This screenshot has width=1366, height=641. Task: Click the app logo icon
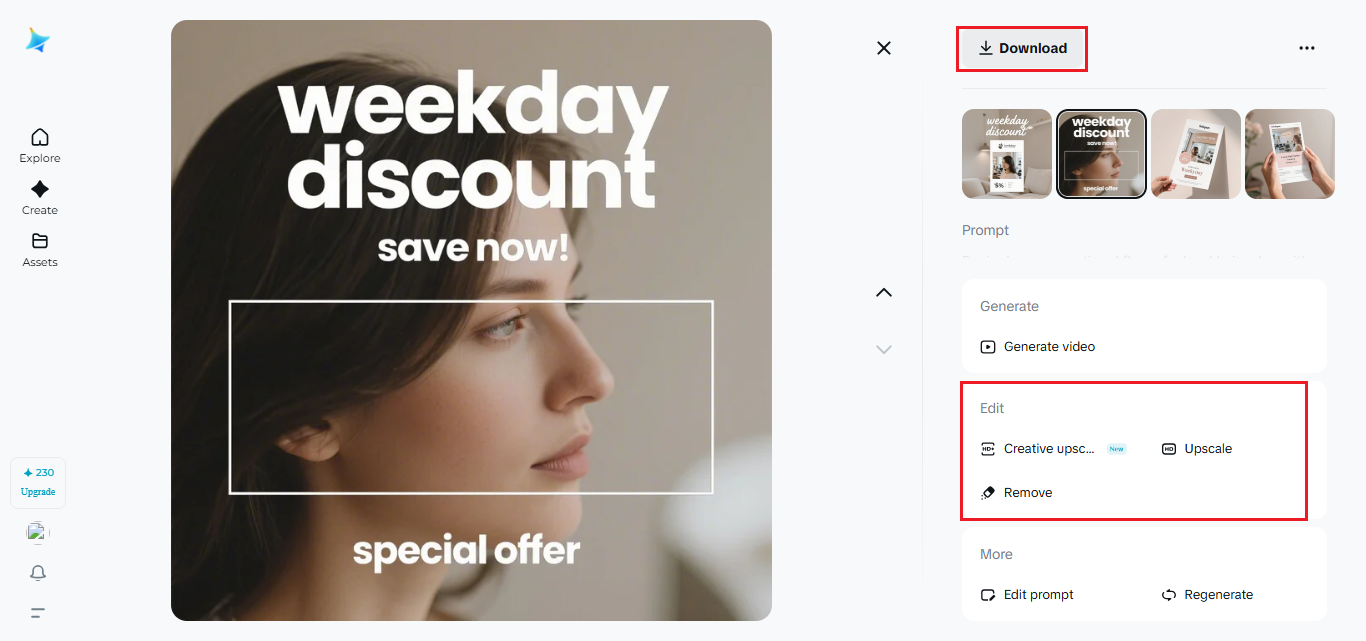click(x=38, y=40)
